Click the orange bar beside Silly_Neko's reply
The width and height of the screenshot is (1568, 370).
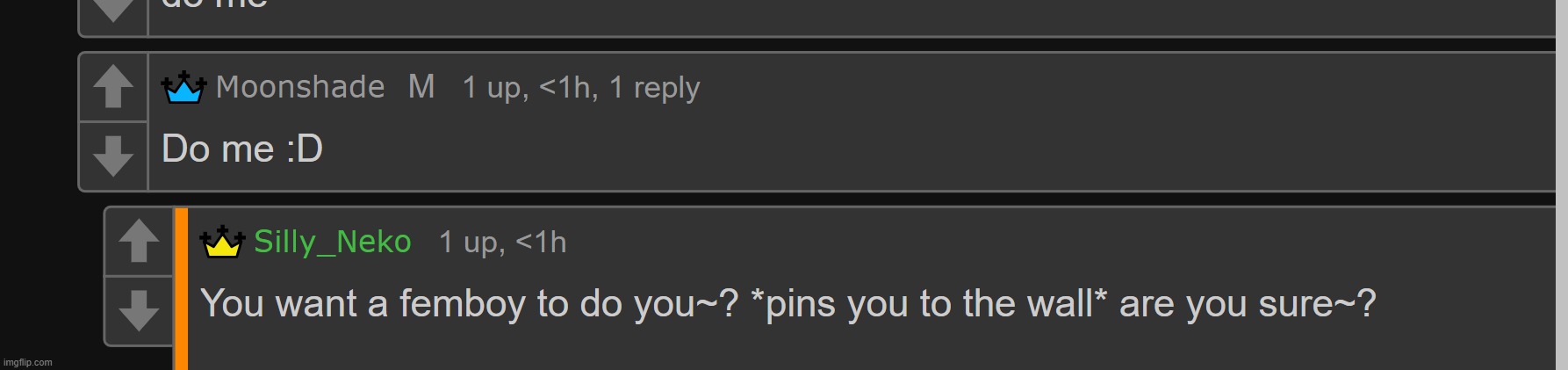coord(181,289)
